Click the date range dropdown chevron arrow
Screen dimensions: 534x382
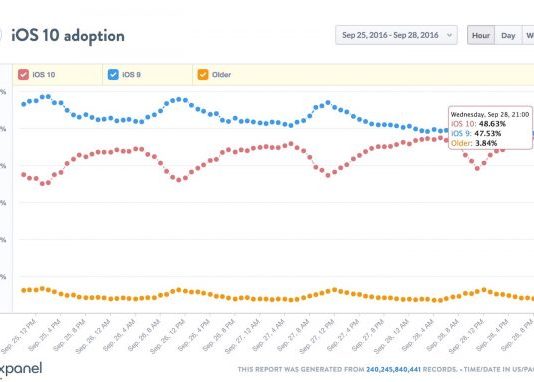click(449, 35)
